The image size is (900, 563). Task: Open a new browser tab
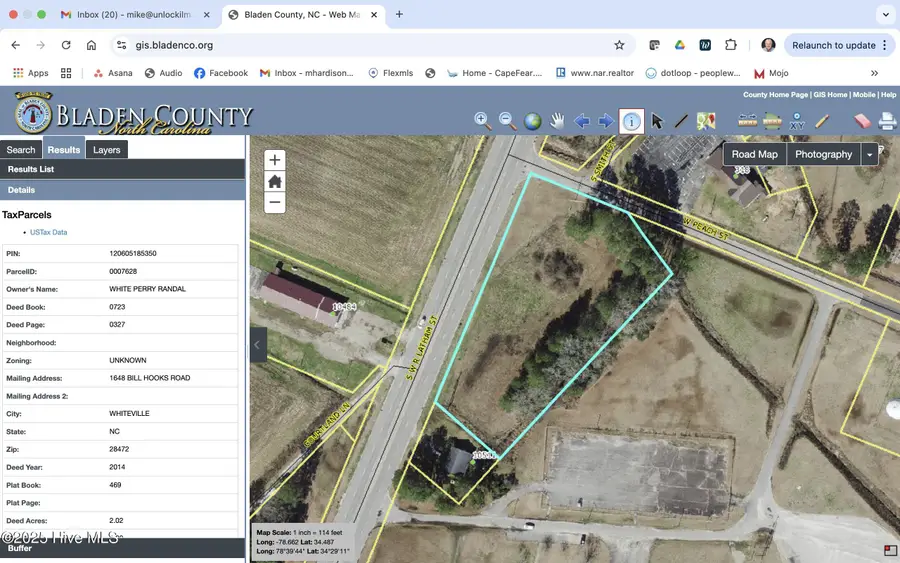[x=399, y=14]
